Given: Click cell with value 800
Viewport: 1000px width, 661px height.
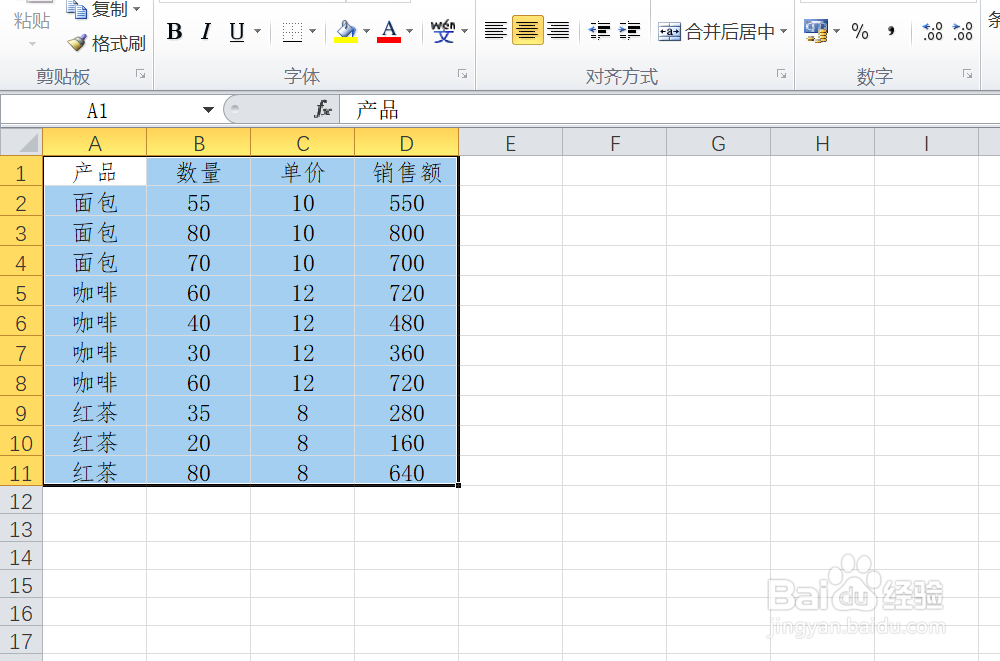Looking at the screenshot, I should pyautogui.click(x=406, y=232).
